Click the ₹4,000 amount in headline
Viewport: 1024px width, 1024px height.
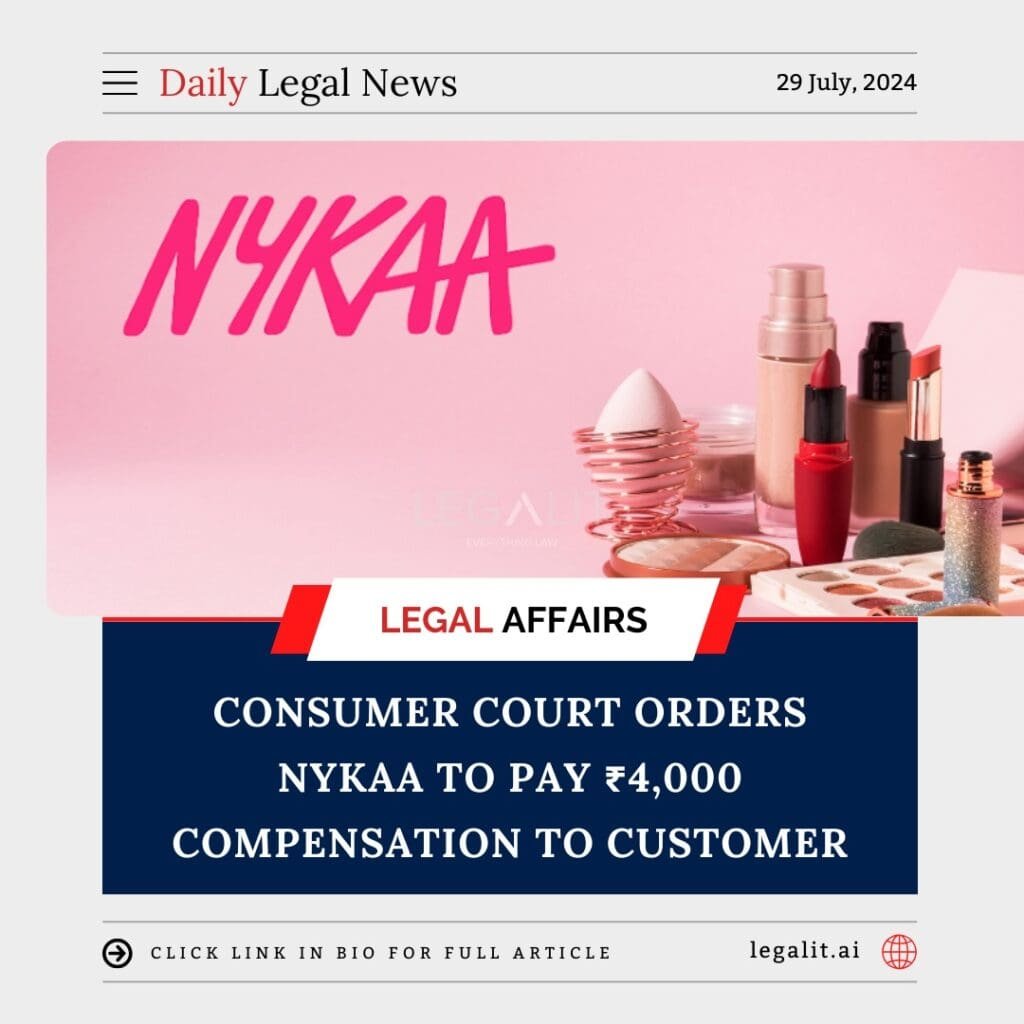tap(673, 778)
